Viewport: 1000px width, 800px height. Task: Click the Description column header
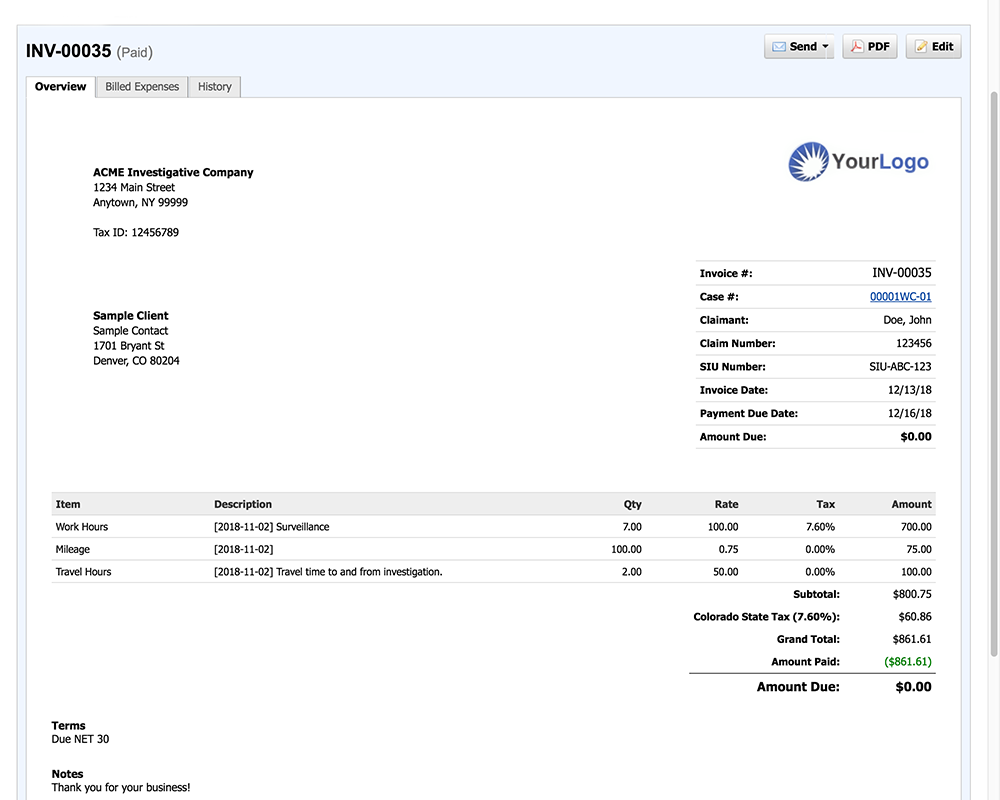pyautogui.click(x=243, y=504)
